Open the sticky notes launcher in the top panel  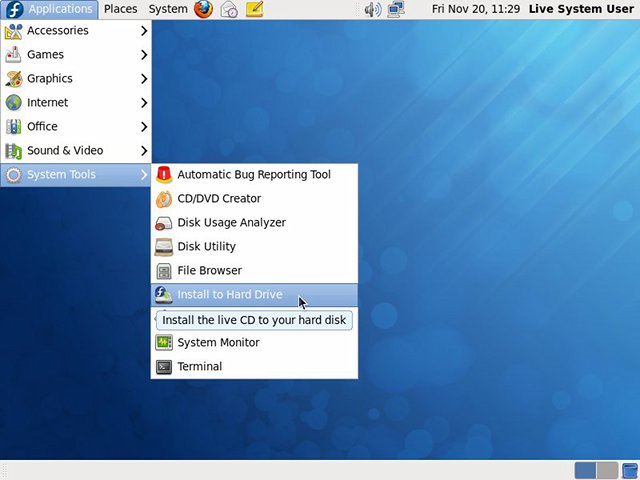(255, 9)
